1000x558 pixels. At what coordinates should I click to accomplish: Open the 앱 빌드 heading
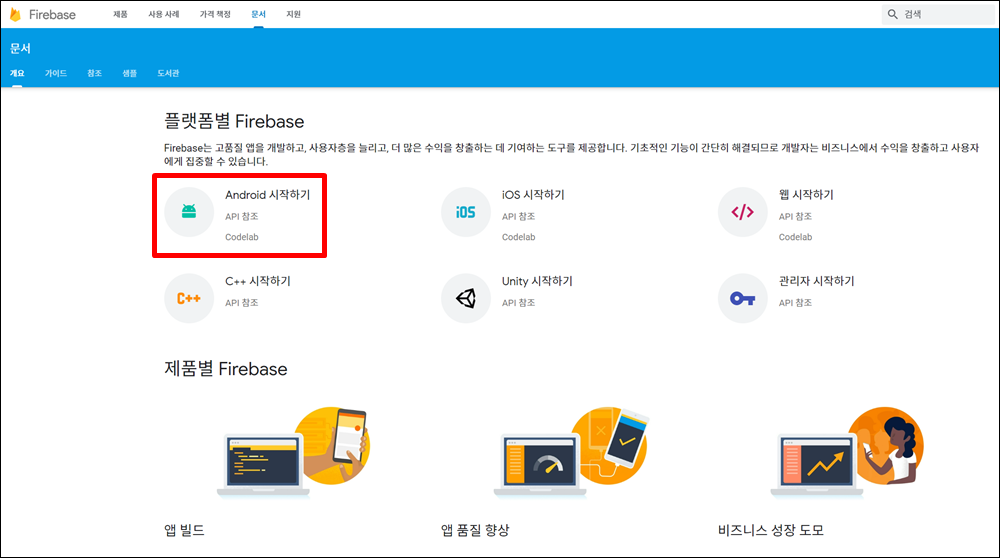[184, 530]
